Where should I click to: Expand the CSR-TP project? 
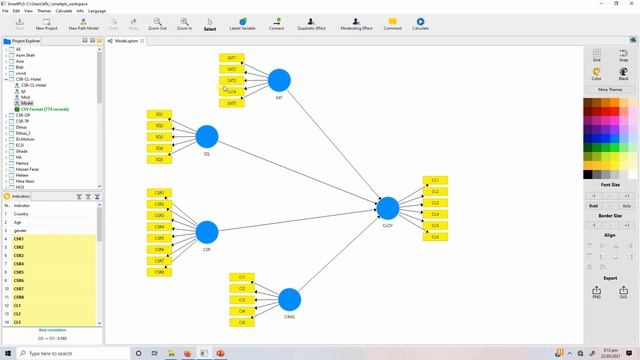click(6, 121)
